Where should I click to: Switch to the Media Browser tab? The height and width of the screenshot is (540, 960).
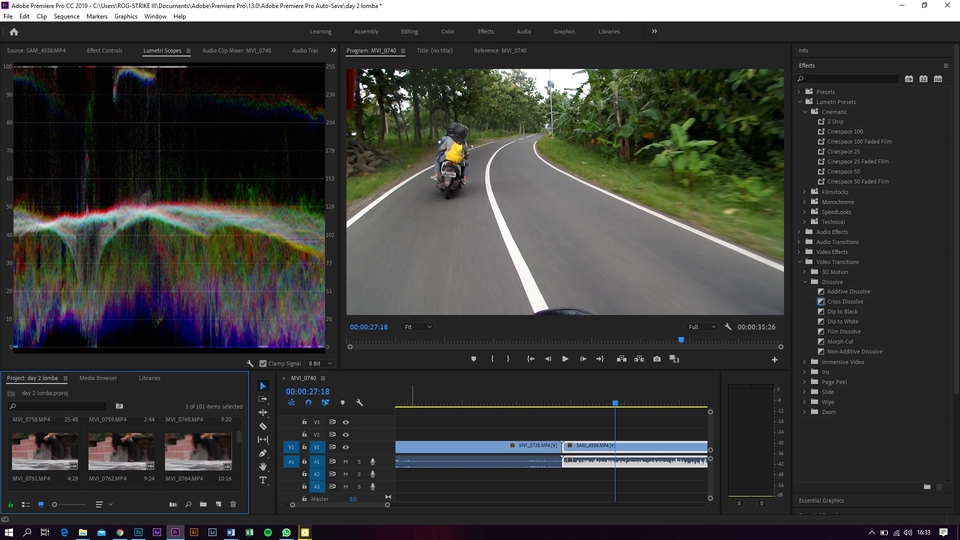98,378
